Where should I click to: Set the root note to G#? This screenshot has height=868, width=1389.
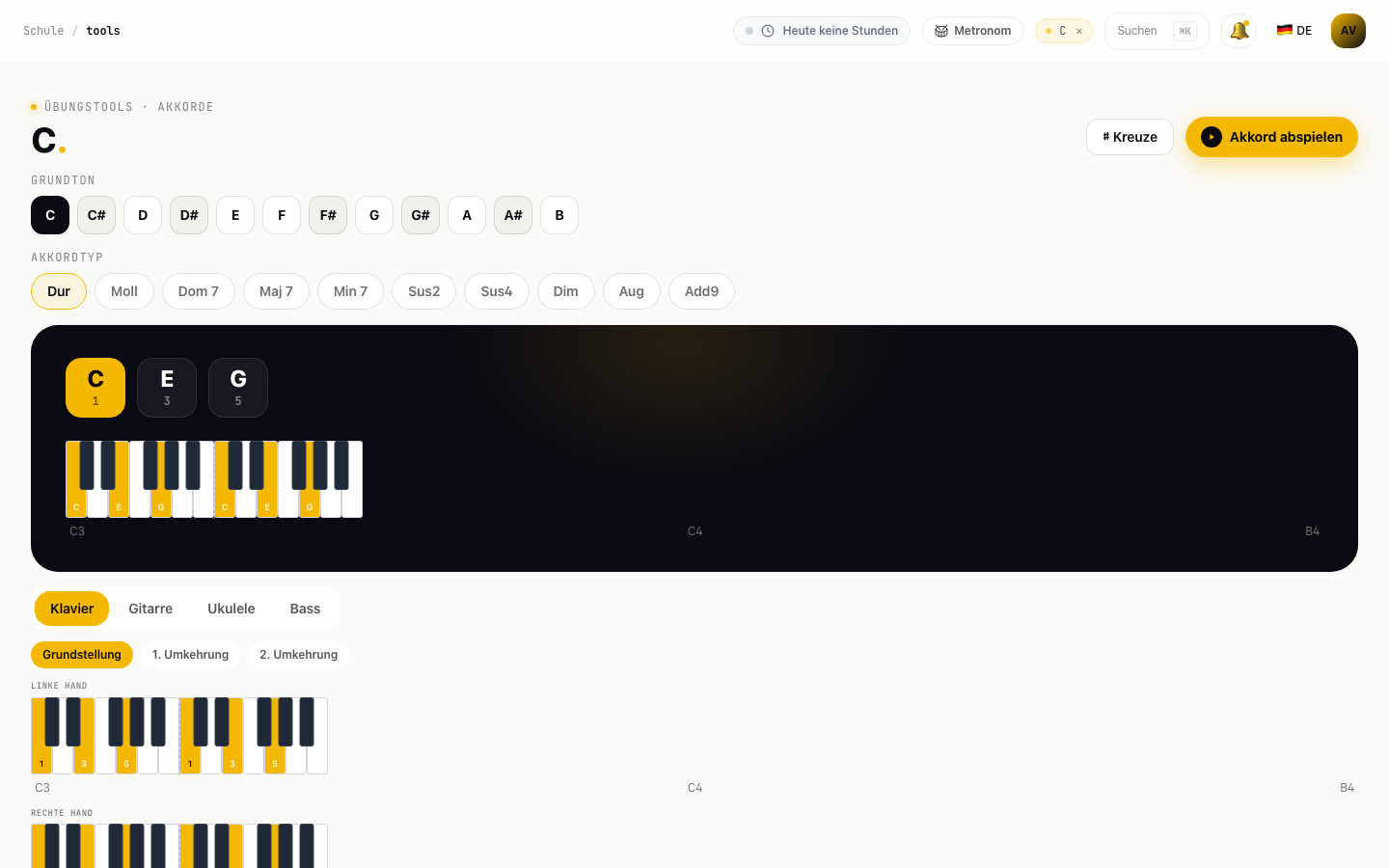[421, 215]
